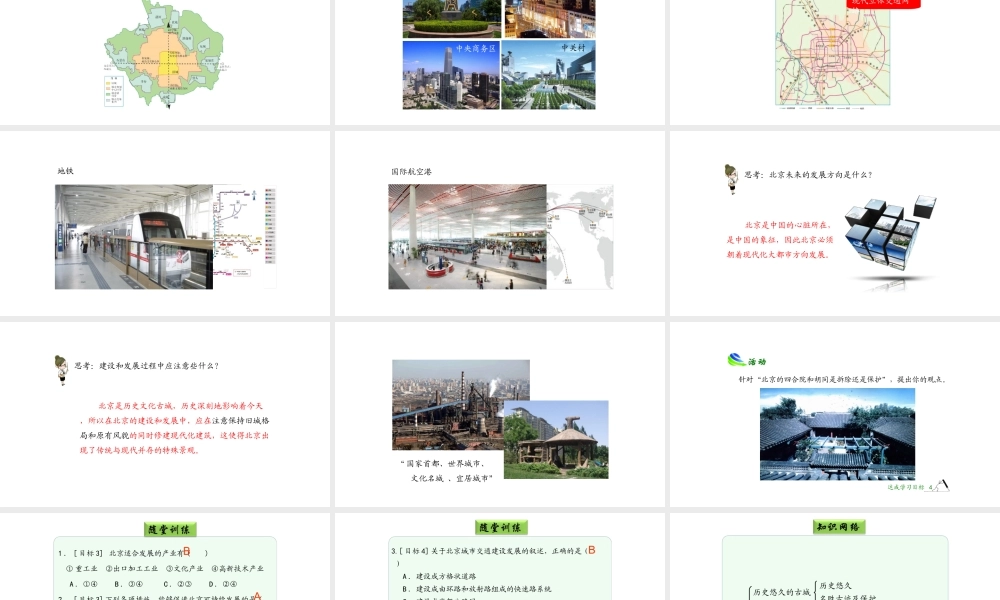The width and height of the screenshot is (1000, 600).
Task: Click the 中关村 photo
Action: (549, 75)
